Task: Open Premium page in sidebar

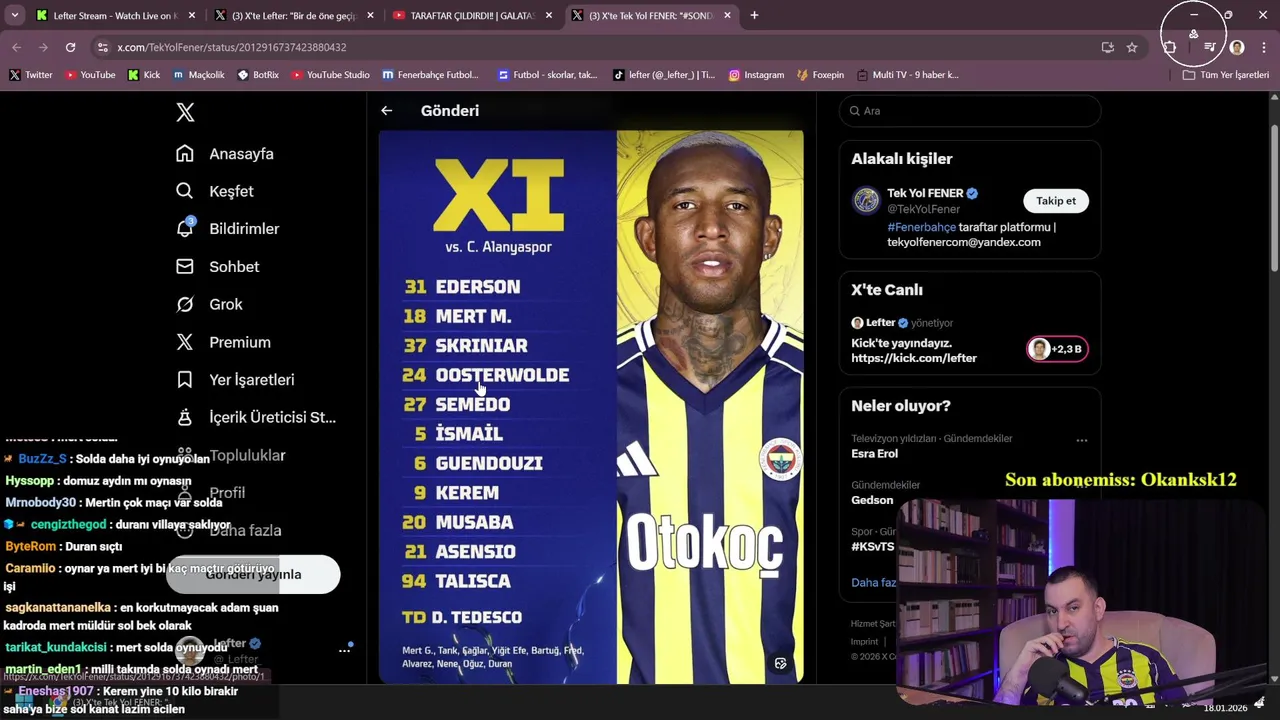Action: coord(223,342)
